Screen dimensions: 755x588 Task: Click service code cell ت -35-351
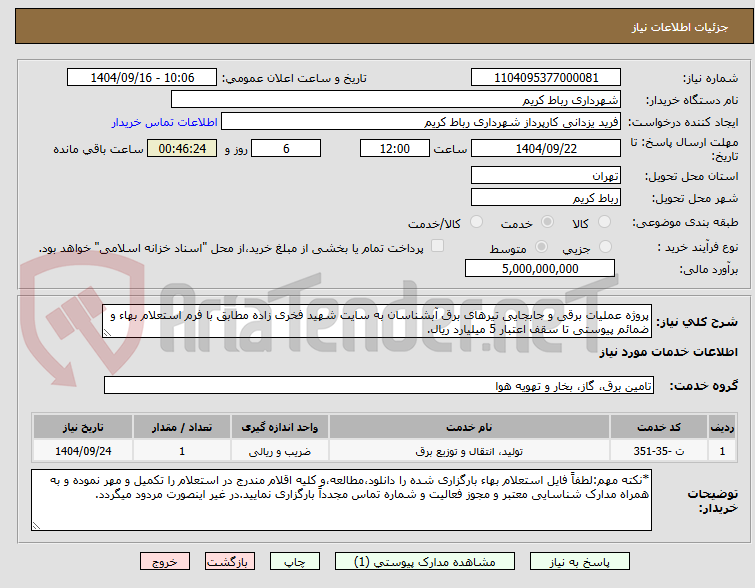point(659,451)
